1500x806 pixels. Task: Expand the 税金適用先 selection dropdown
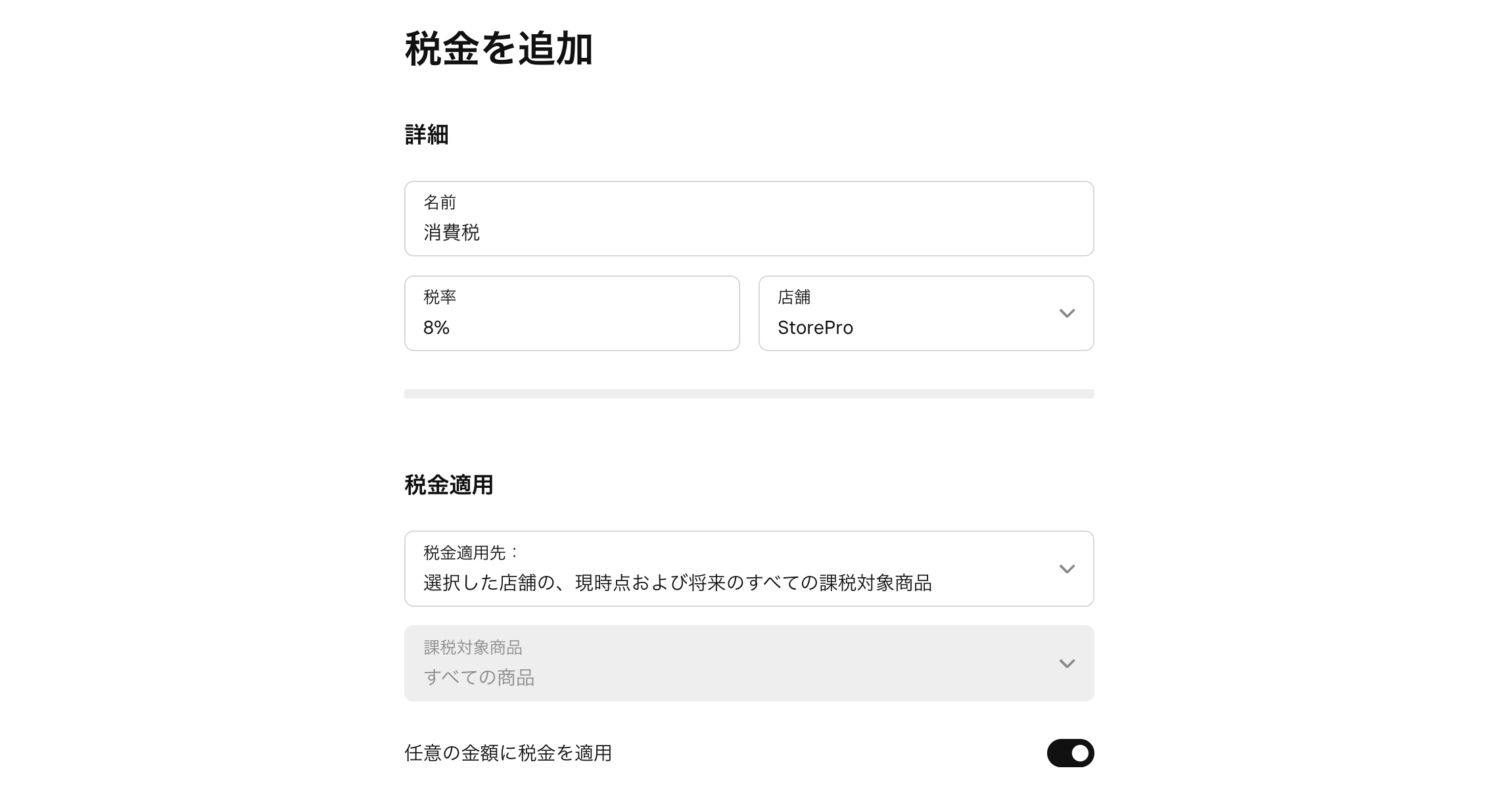click(748, 568)
